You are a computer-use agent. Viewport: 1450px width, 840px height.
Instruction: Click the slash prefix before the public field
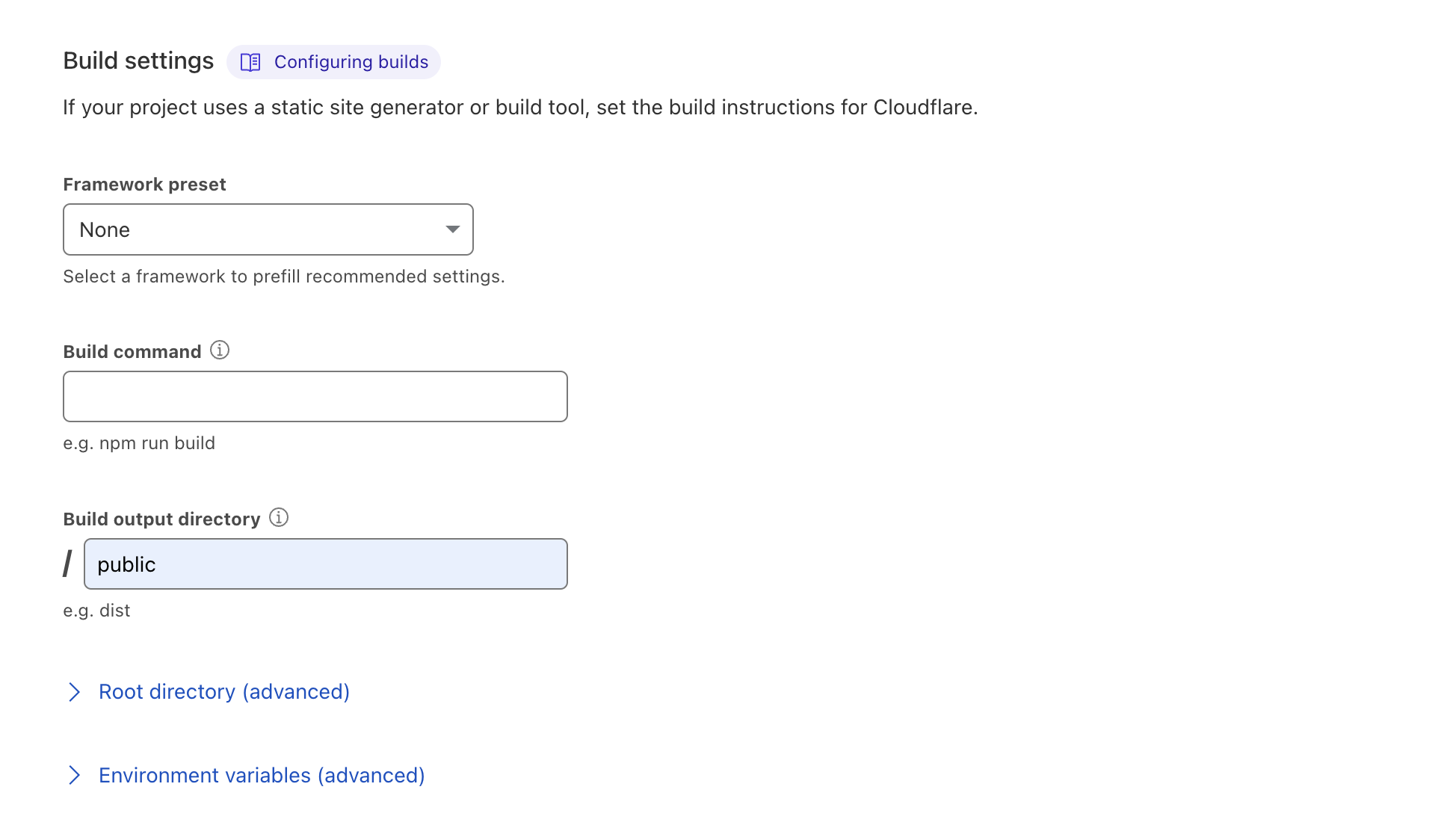point(68,563)
